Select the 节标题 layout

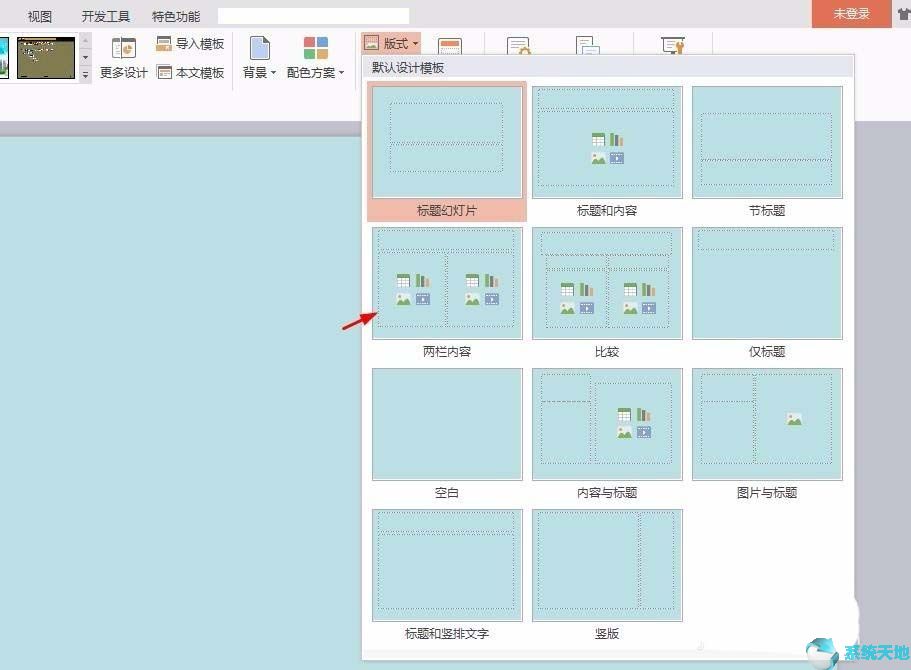point(767,151)
